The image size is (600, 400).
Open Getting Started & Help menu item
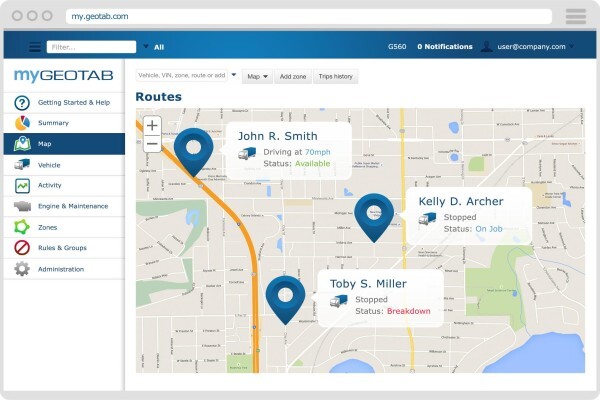click(64, 103)
